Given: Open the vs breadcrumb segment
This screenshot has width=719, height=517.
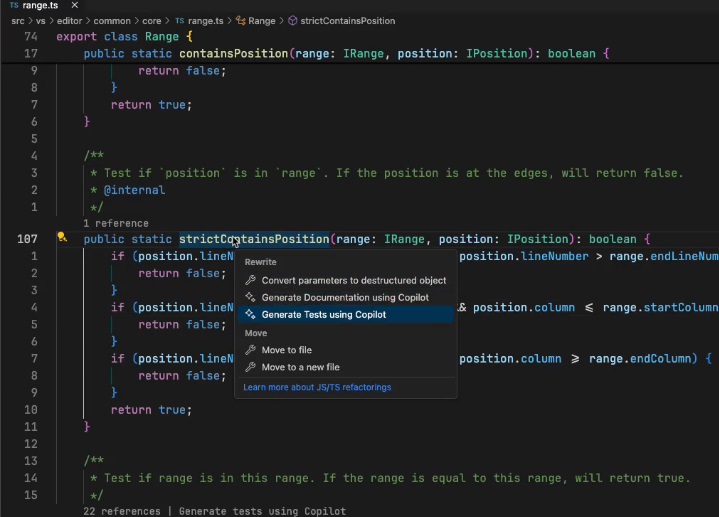Looking at the screenshot, I should pyautogui.click(x=41, y=21).
